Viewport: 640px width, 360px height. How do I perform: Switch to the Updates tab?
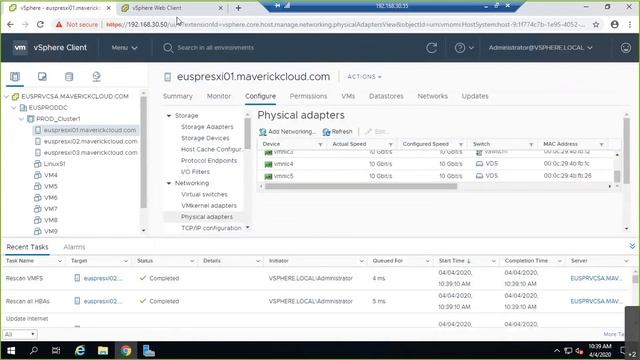(x=475, y=96)
